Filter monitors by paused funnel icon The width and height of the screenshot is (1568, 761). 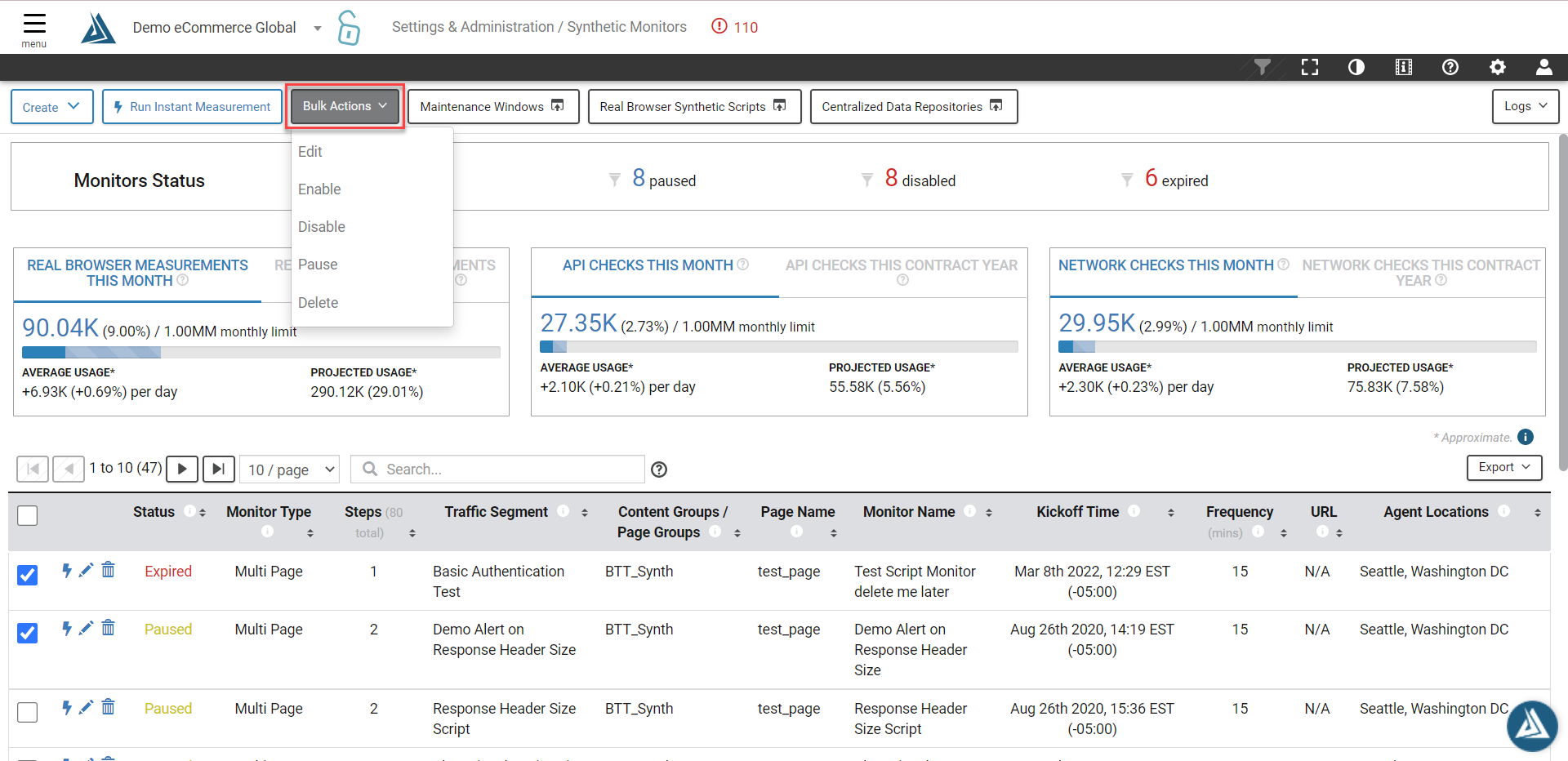[615, 180]
